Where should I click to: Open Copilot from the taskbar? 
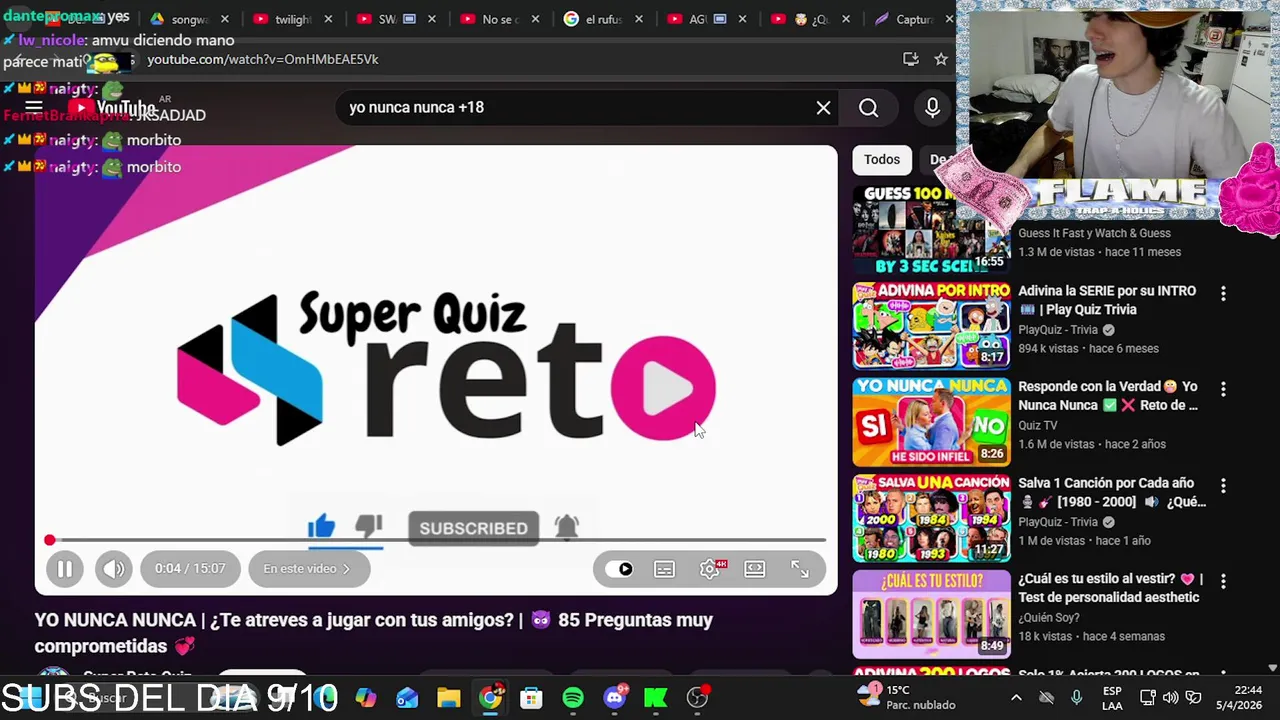click(366, 697)
